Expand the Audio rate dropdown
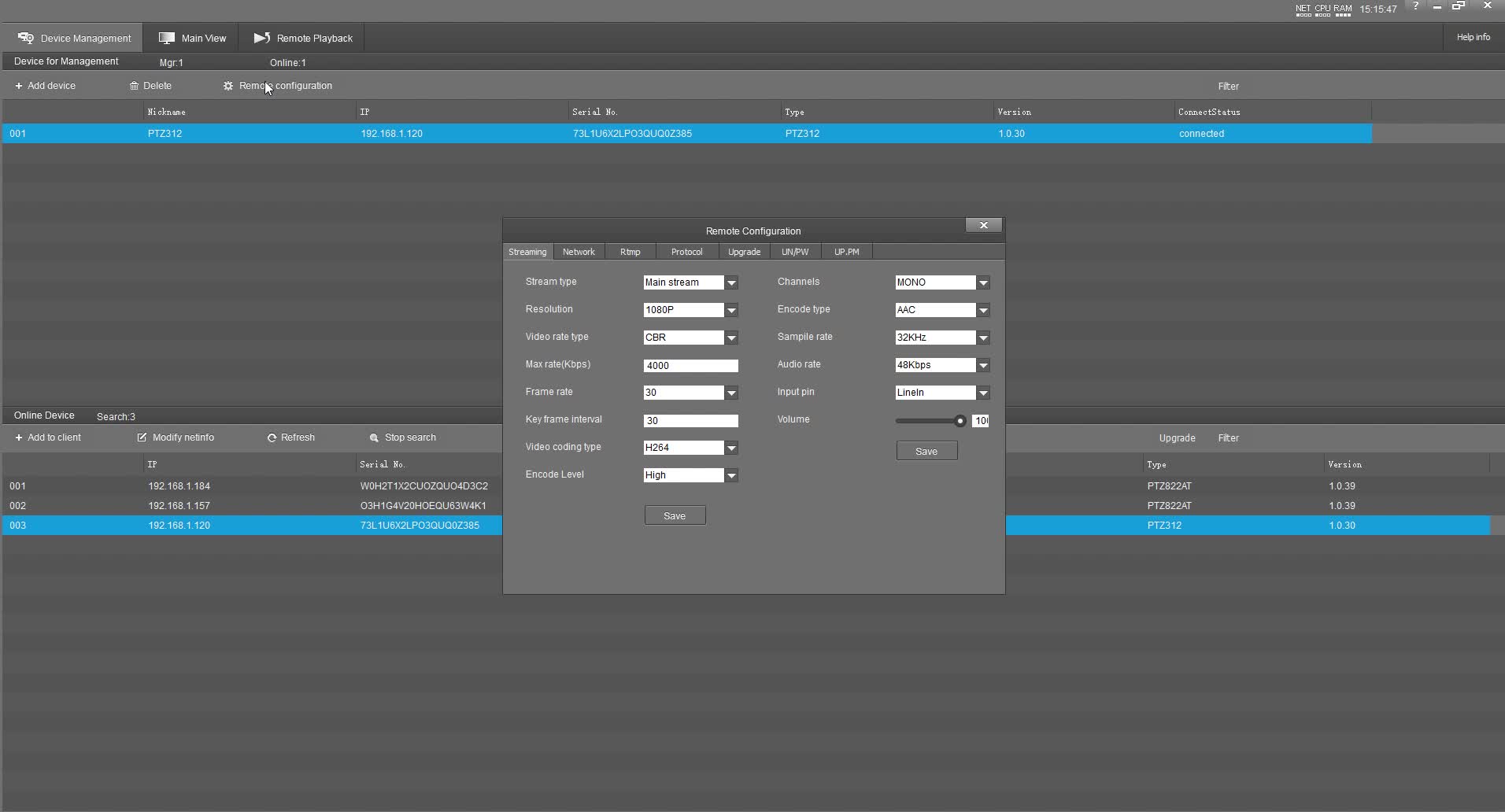Screen dimensions: 1505x812 point(983,365)
